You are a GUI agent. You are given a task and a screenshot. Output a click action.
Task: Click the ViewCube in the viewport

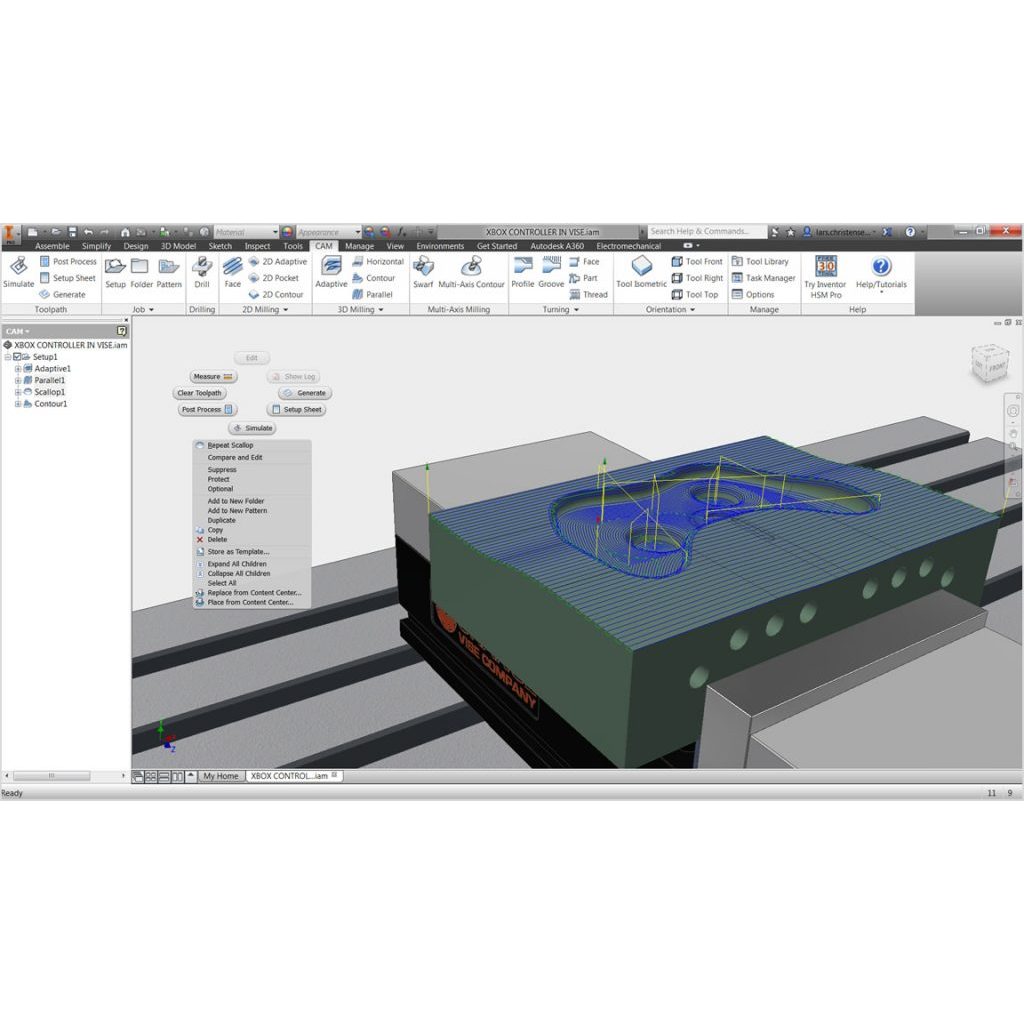pyautogui.click(x=989, y=363)
